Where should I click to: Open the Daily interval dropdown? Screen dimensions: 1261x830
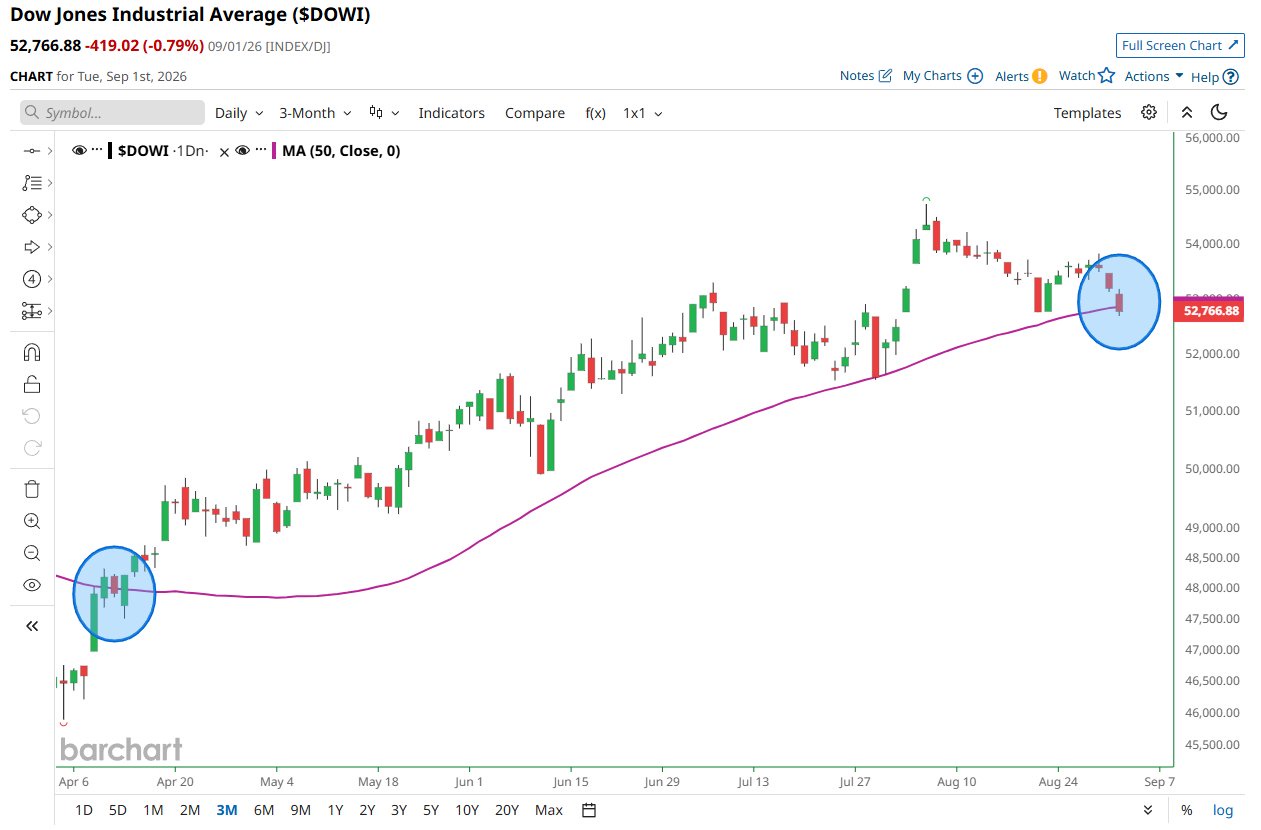click(239, 113)
